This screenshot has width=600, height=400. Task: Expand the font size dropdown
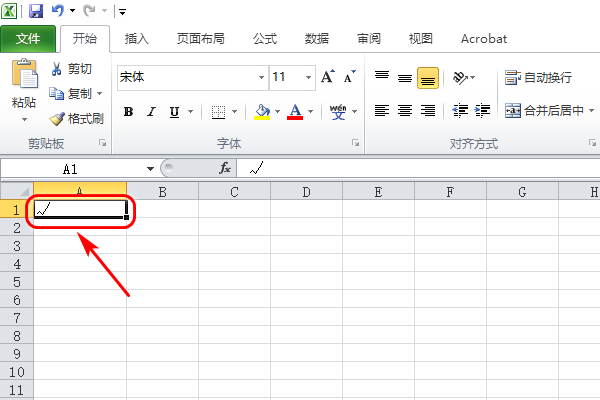(x=308, y=77)
